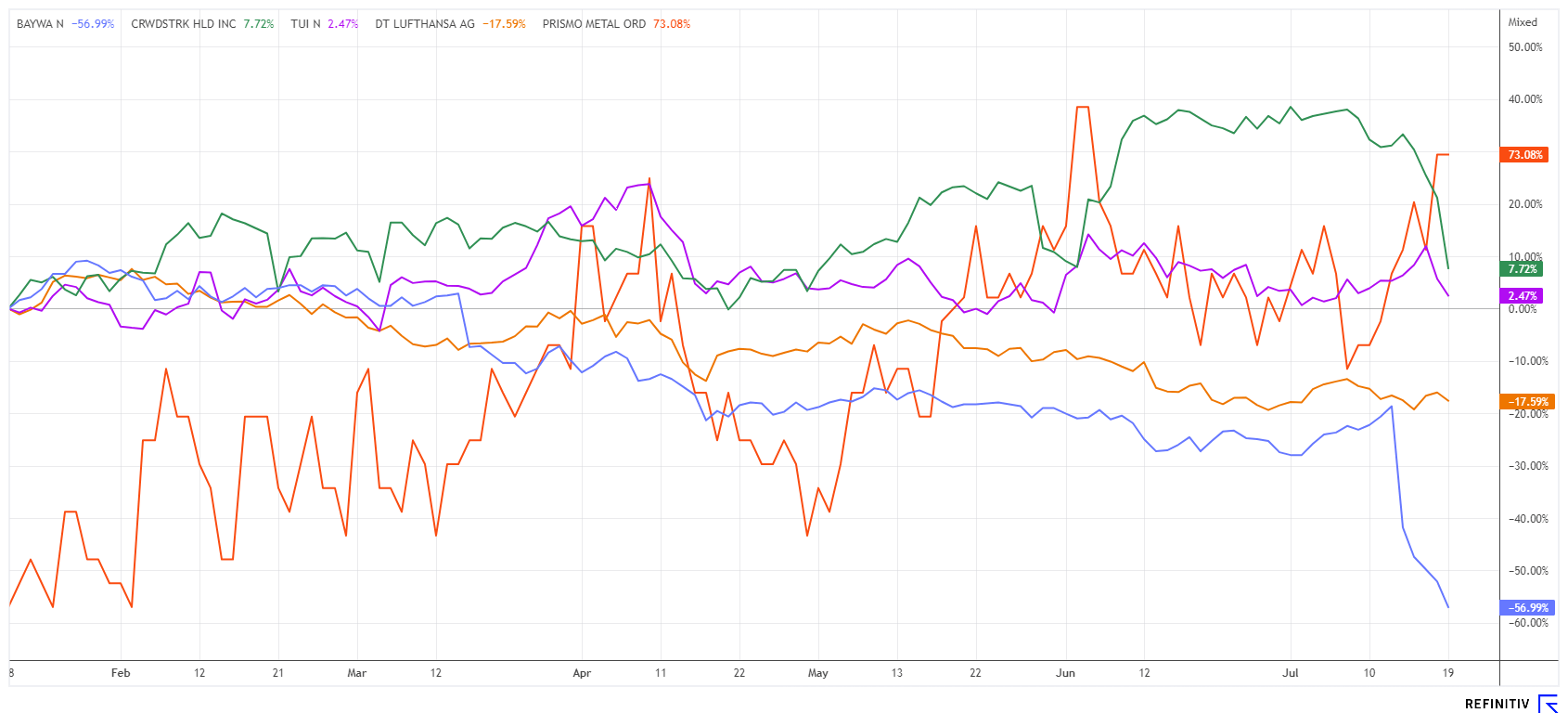Open the Mixed scale mode label

[1523, 22]
